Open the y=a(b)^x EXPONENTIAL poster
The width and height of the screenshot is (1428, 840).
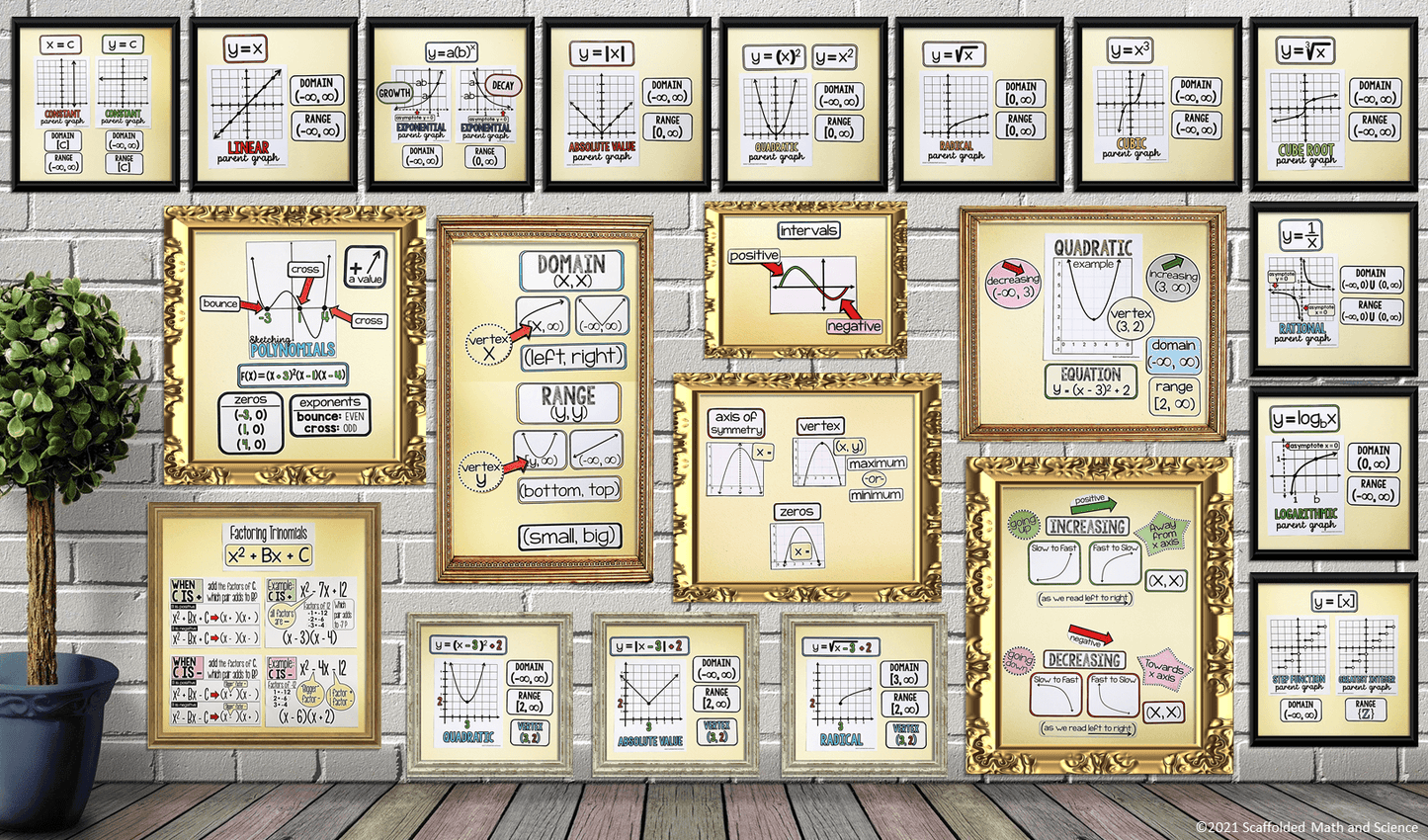coord(451,104)
